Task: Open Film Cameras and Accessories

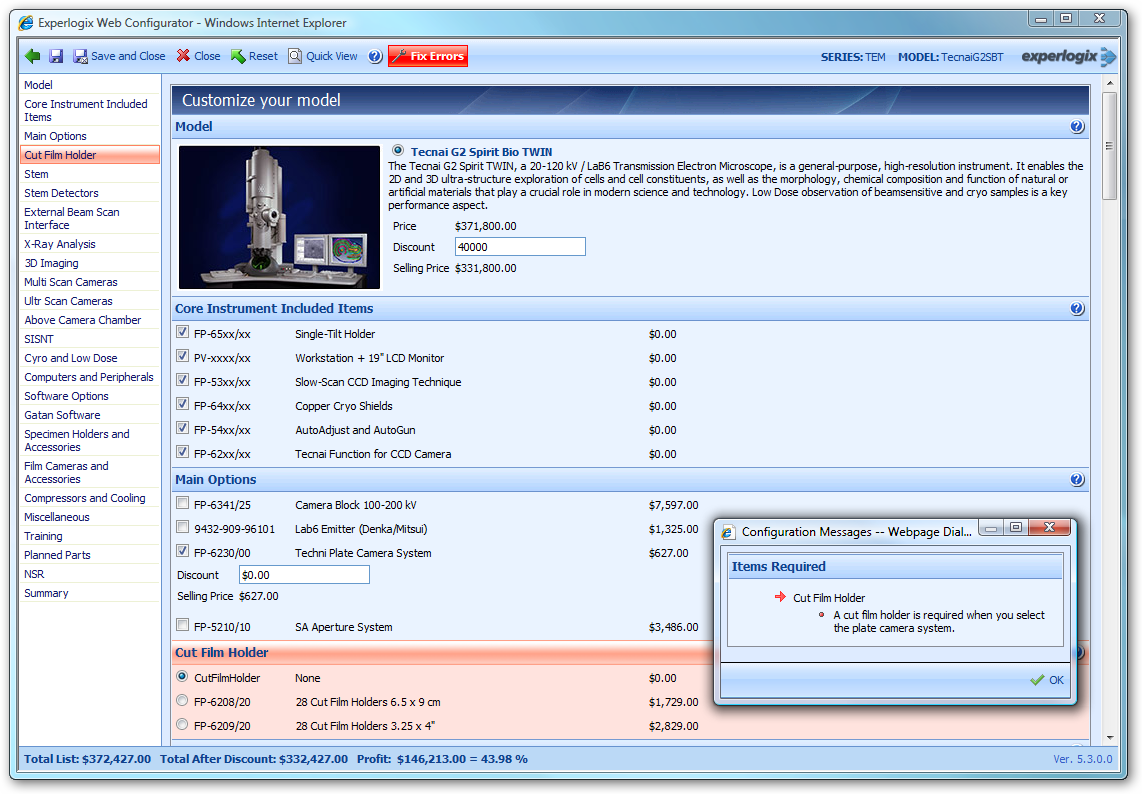Action: [66, 472]
